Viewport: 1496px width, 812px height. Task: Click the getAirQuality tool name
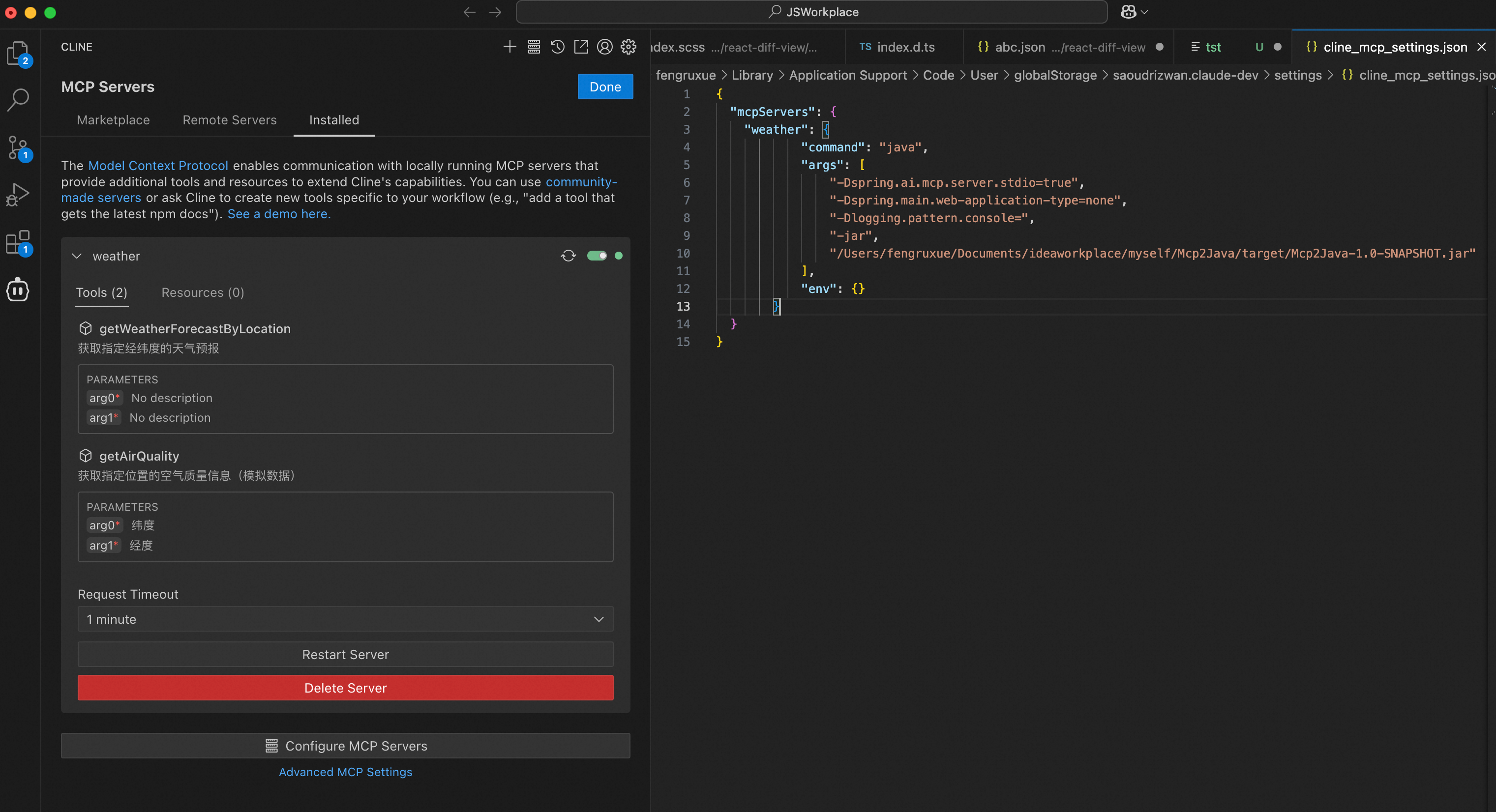[139, 456]
